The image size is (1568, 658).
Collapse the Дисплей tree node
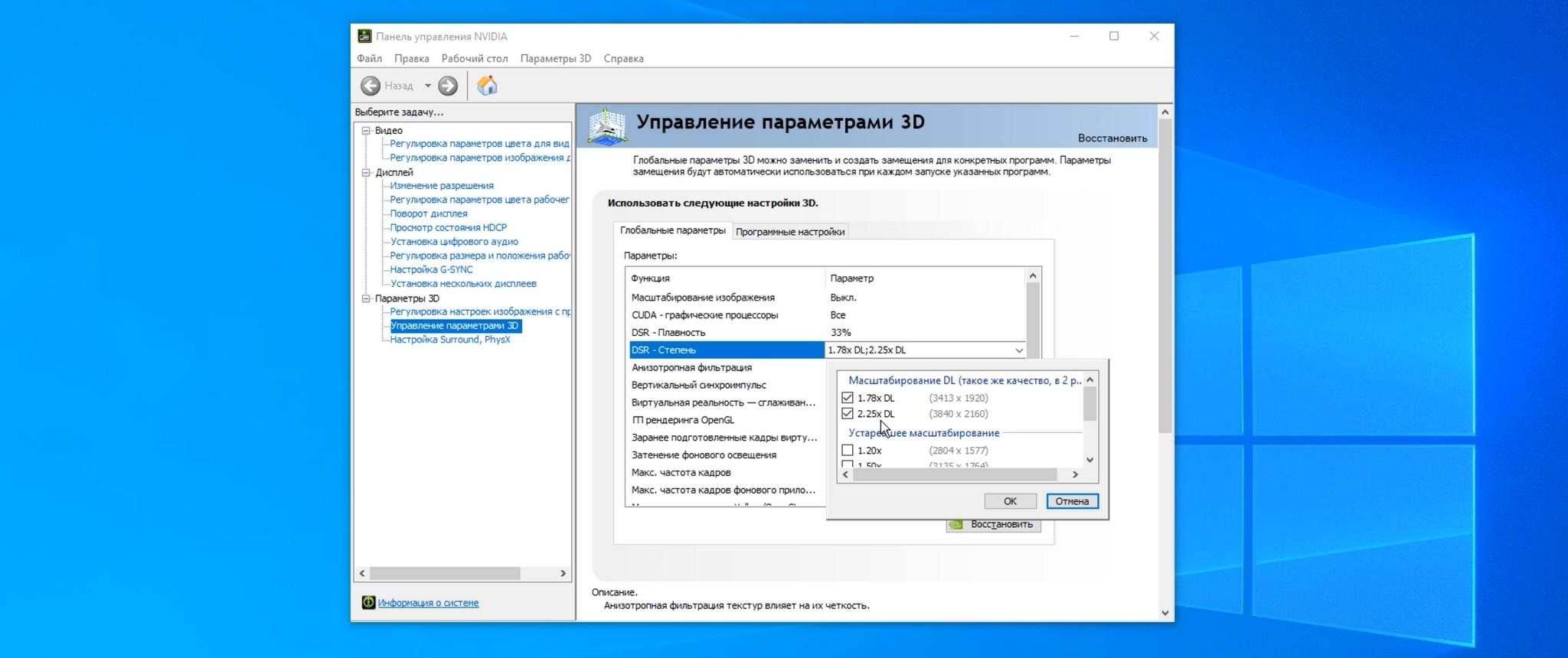tap(366, 173)
